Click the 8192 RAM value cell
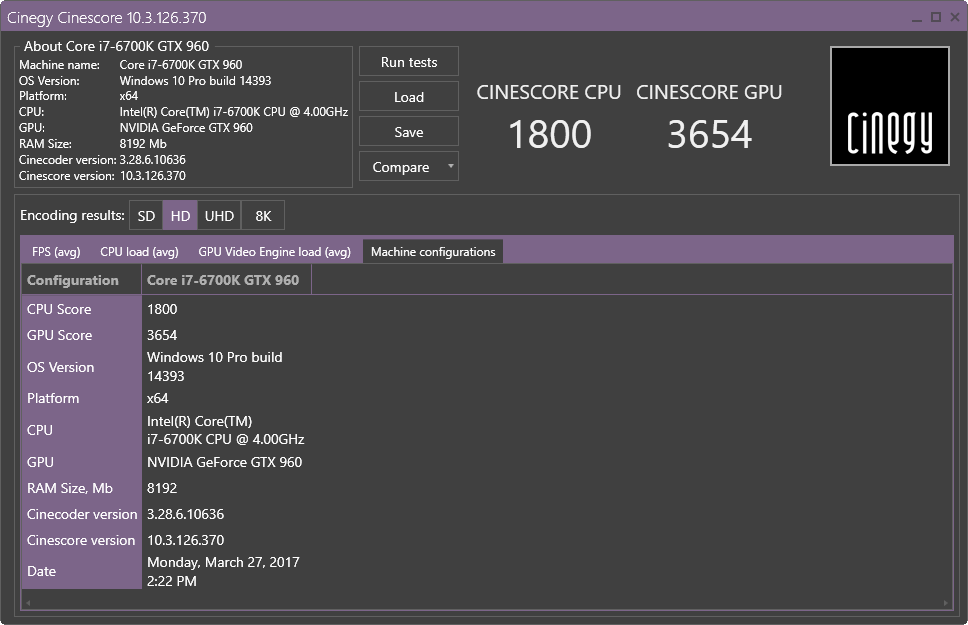 [x=162, y=489]
